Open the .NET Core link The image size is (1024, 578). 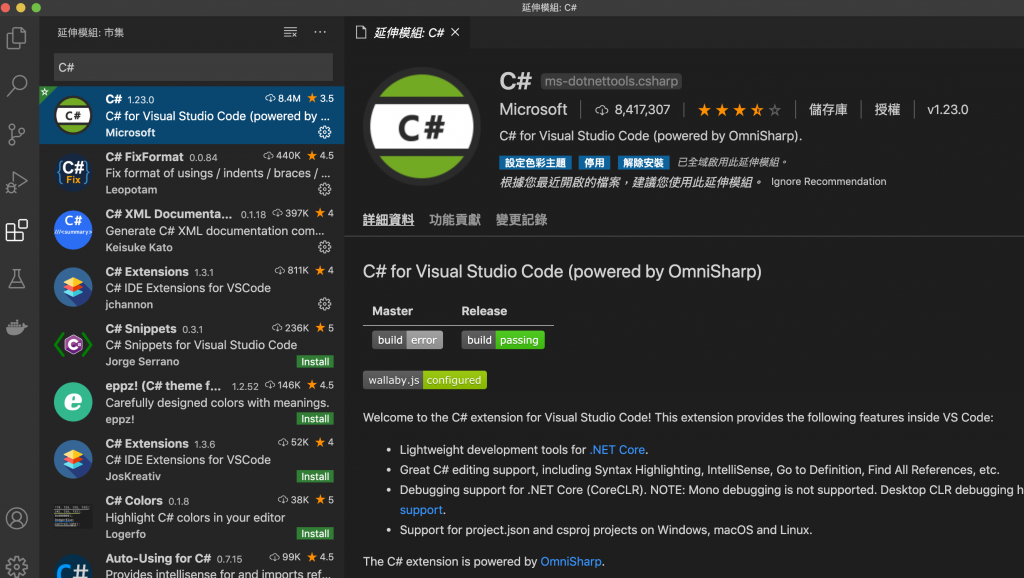(617, 449)
